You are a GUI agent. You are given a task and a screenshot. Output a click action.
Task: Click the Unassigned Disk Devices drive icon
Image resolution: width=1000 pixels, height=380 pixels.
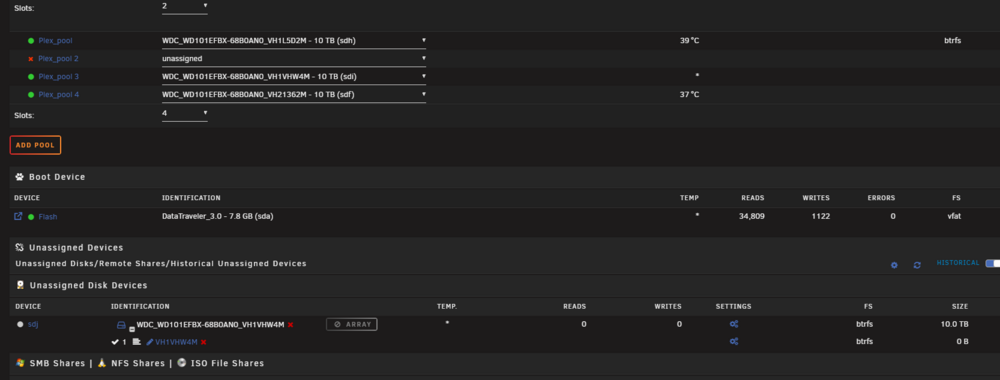pos(20,285)
